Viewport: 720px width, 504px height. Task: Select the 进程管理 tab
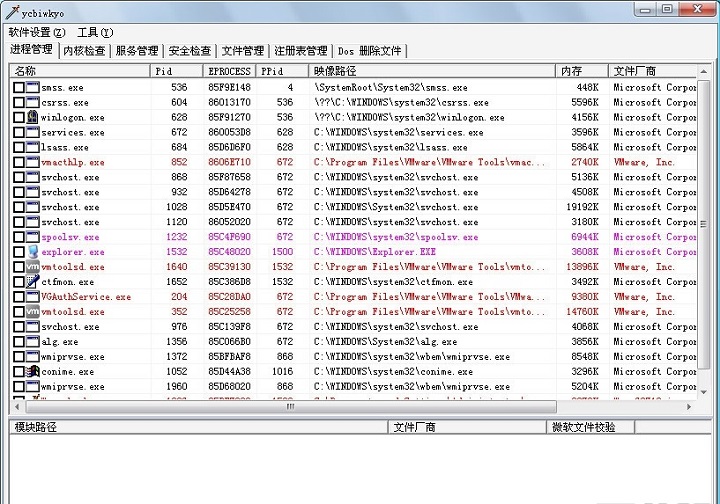(x=32, y=49)
